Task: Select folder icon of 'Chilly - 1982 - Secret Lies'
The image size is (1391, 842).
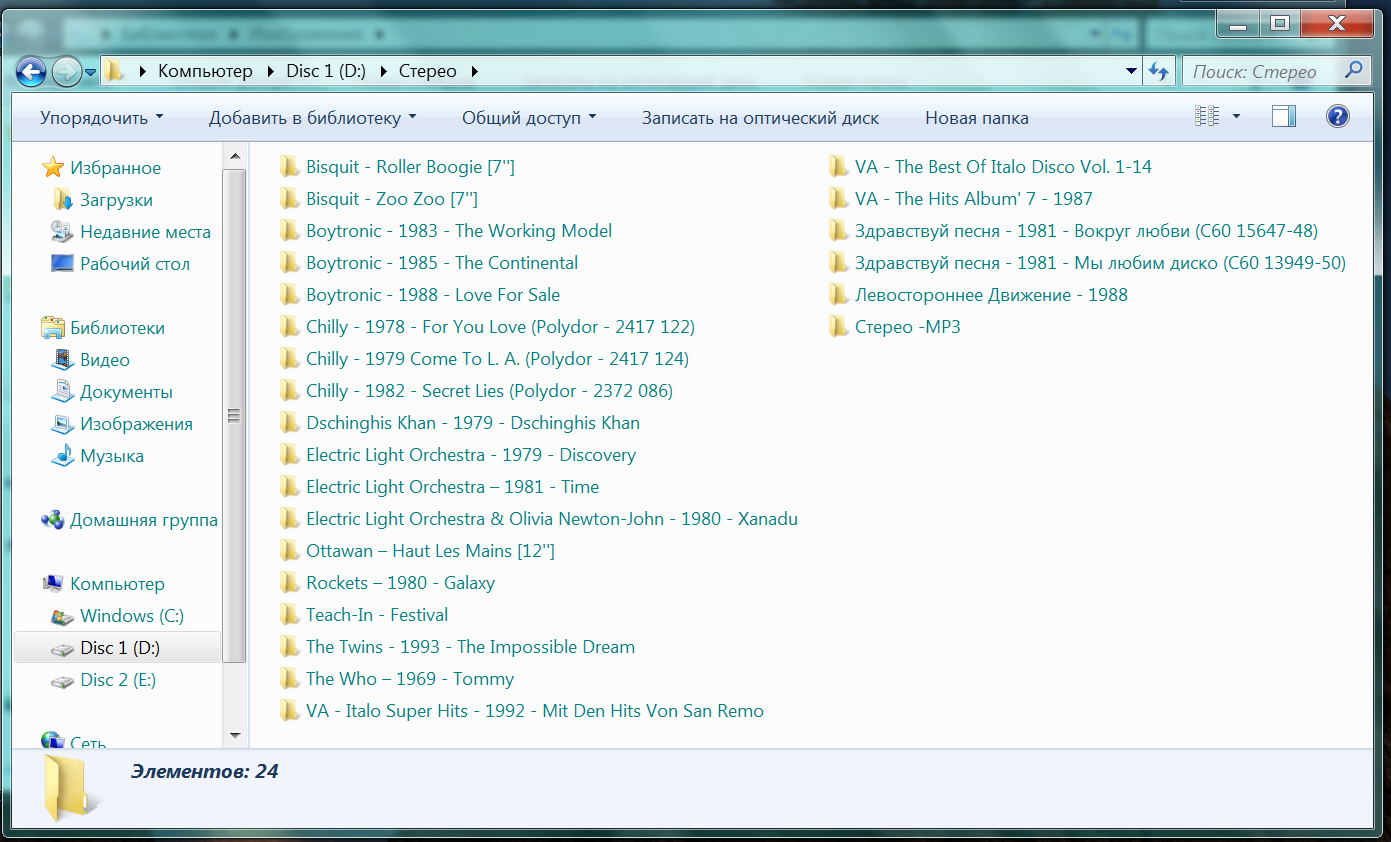Action: (290, 391)
